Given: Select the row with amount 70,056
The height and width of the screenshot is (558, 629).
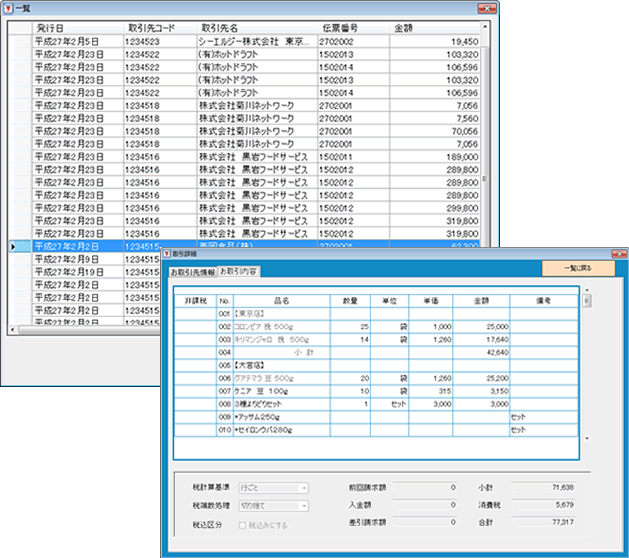Looking at the screenshot, I should click(x=245, y=131).
